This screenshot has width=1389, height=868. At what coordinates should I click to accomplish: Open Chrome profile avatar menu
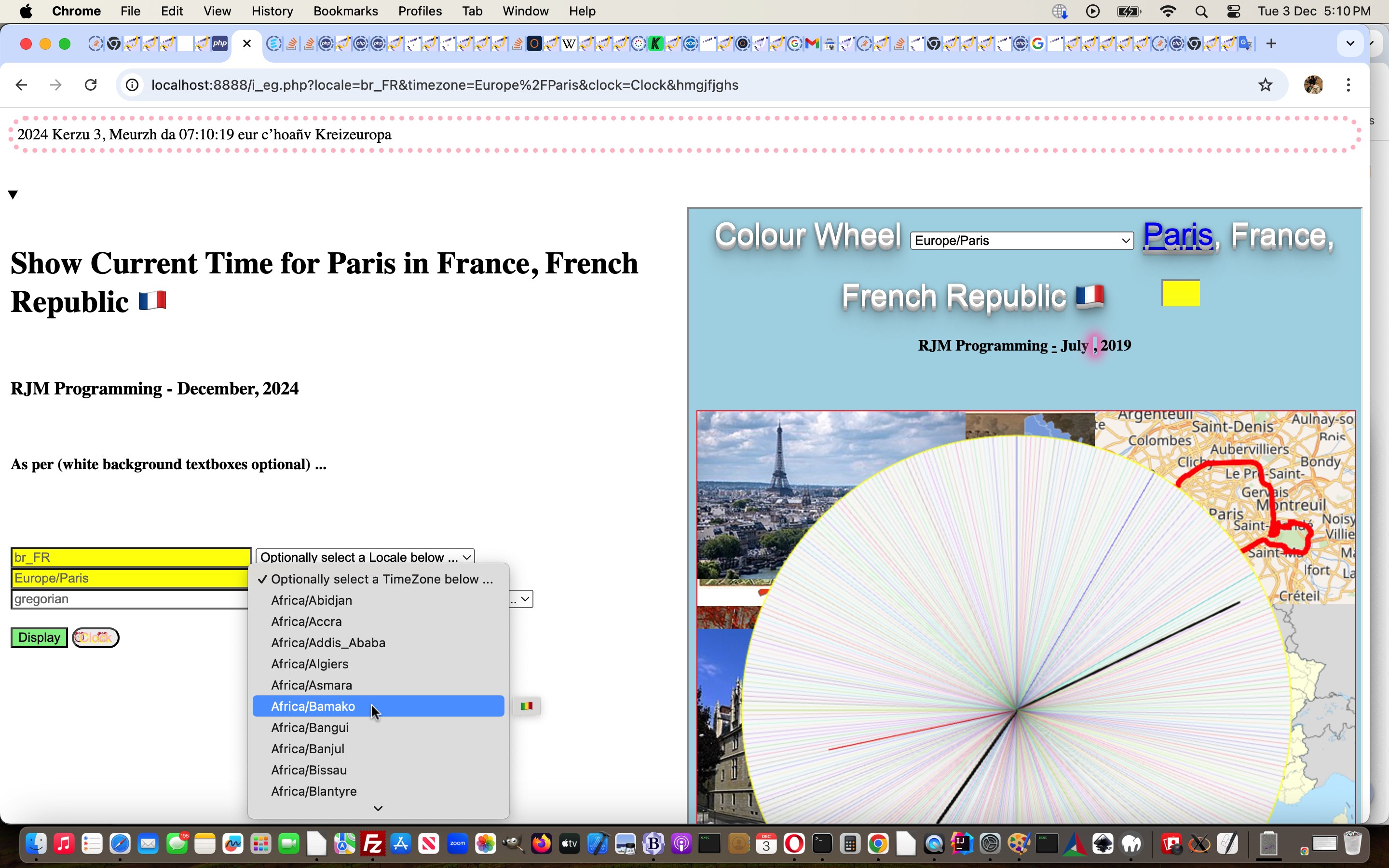point(1313,85)
